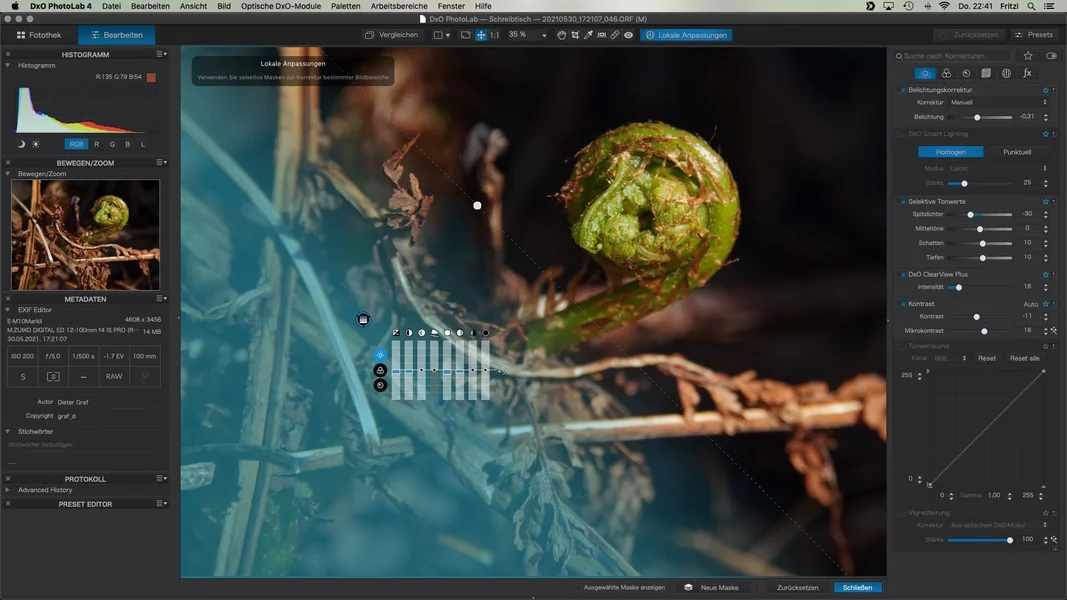Expand the Advanced History section

coord(7,490)
